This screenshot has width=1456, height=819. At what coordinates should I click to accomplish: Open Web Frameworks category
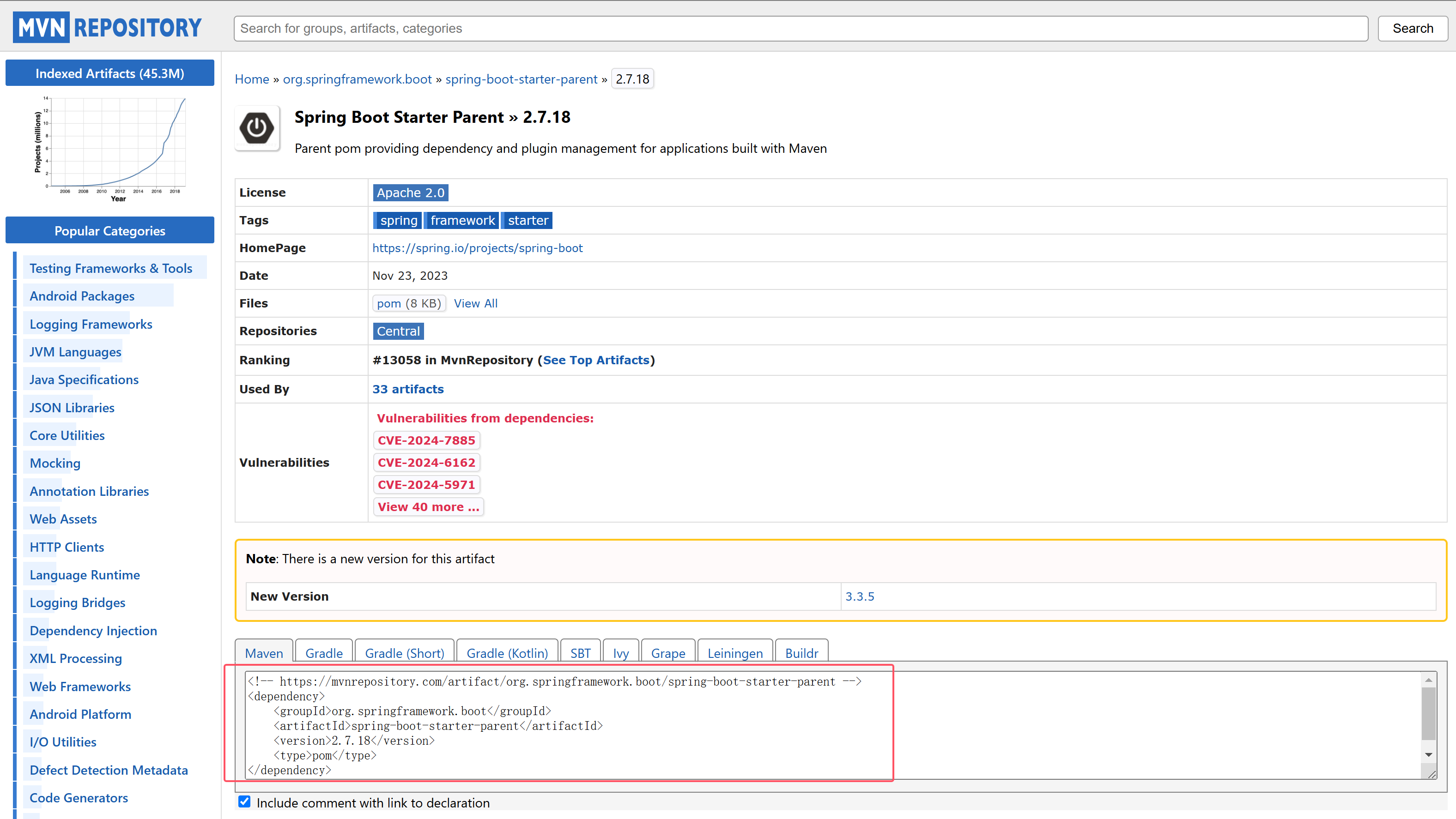(x=80, y=687)
